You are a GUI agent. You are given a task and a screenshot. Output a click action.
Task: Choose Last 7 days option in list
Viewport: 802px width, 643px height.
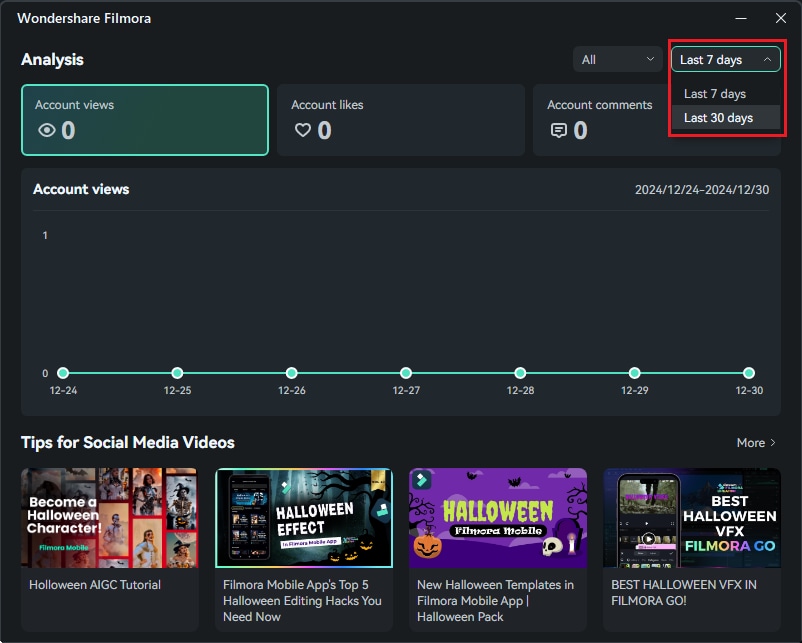[x=725, y=94]
